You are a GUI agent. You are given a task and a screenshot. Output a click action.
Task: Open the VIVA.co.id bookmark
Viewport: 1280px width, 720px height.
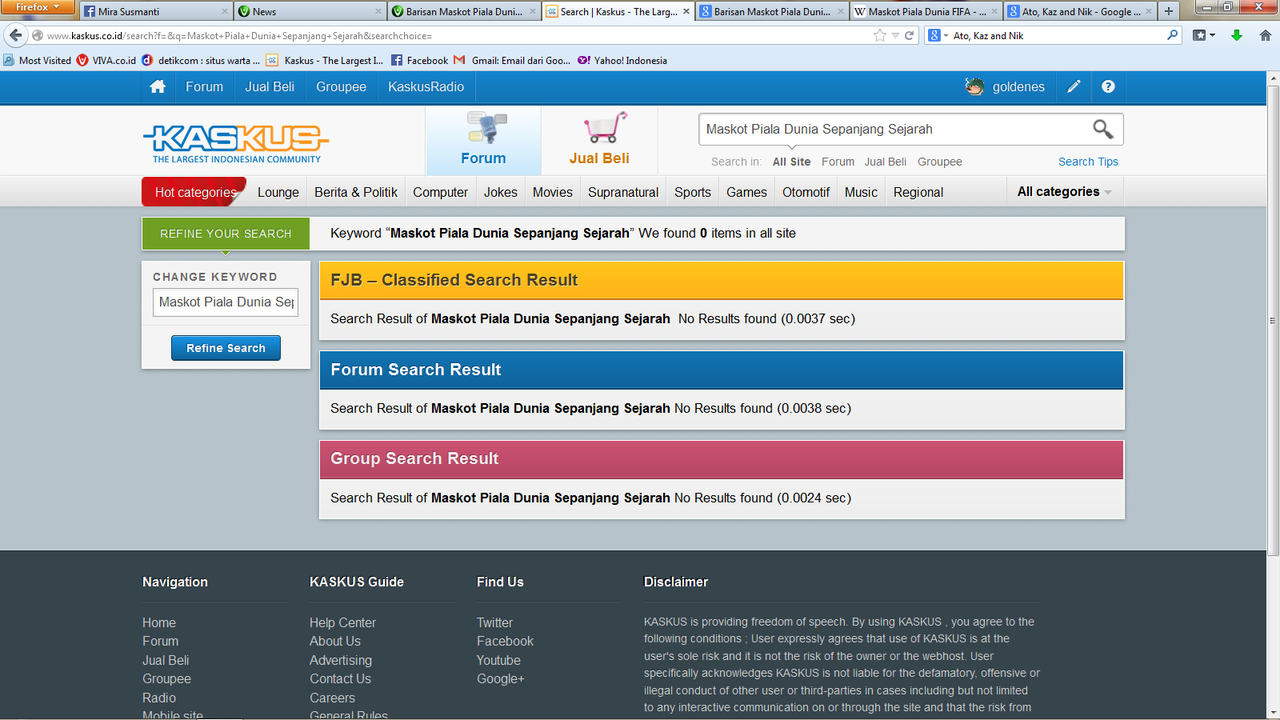click(106, 60)
